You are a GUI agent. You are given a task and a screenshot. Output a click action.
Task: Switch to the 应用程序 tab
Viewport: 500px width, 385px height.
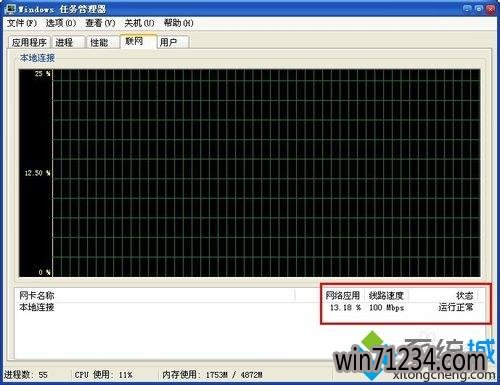[29, 42]
